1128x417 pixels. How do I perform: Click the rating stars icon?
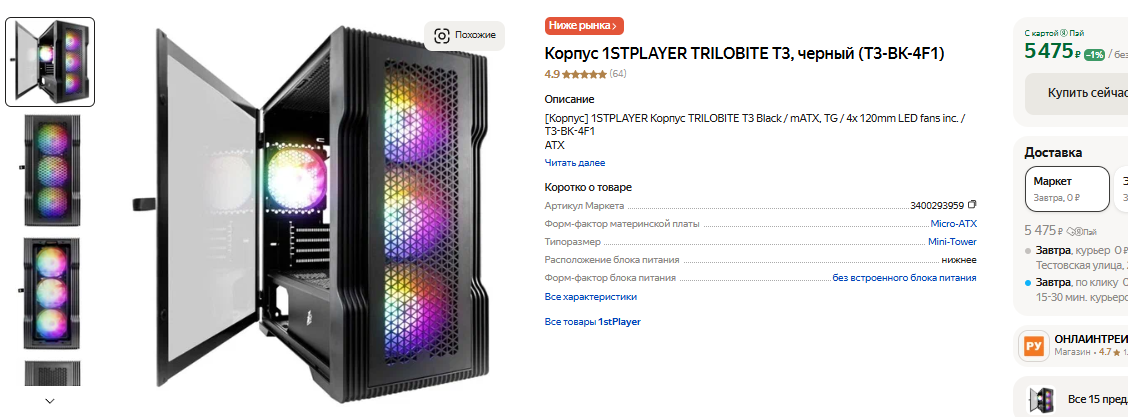(584, 74)
